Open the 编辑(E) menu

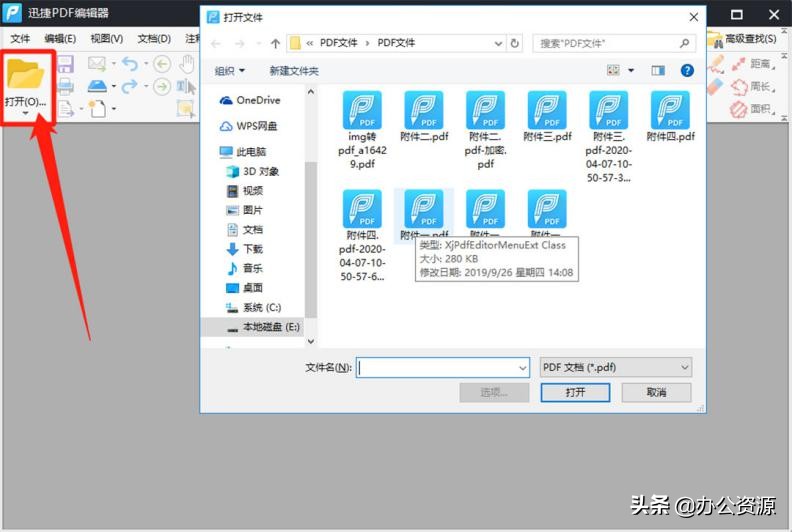point(60,39)
